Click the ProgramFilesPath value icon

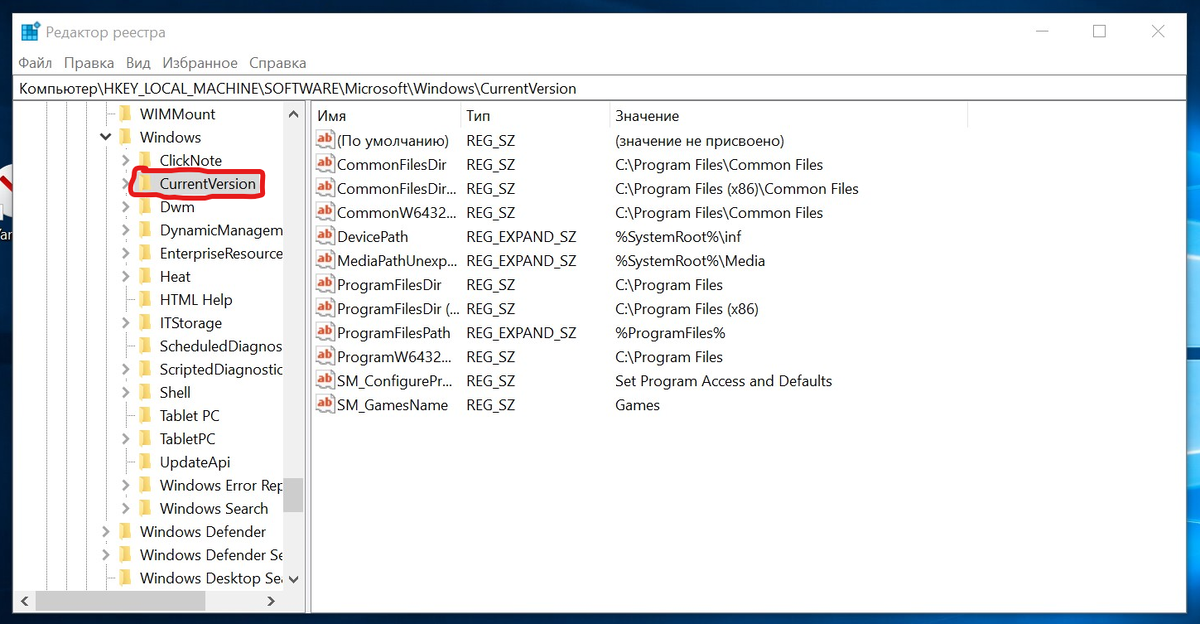tap(324, 332)
